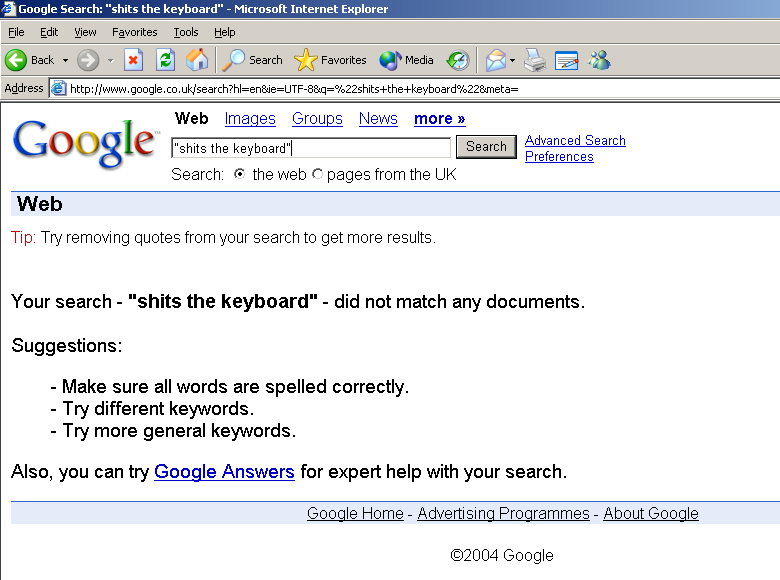Screen dimensions: 780x580
Task: Click 'Try different keywords.' text
Action: coord(158,409)
